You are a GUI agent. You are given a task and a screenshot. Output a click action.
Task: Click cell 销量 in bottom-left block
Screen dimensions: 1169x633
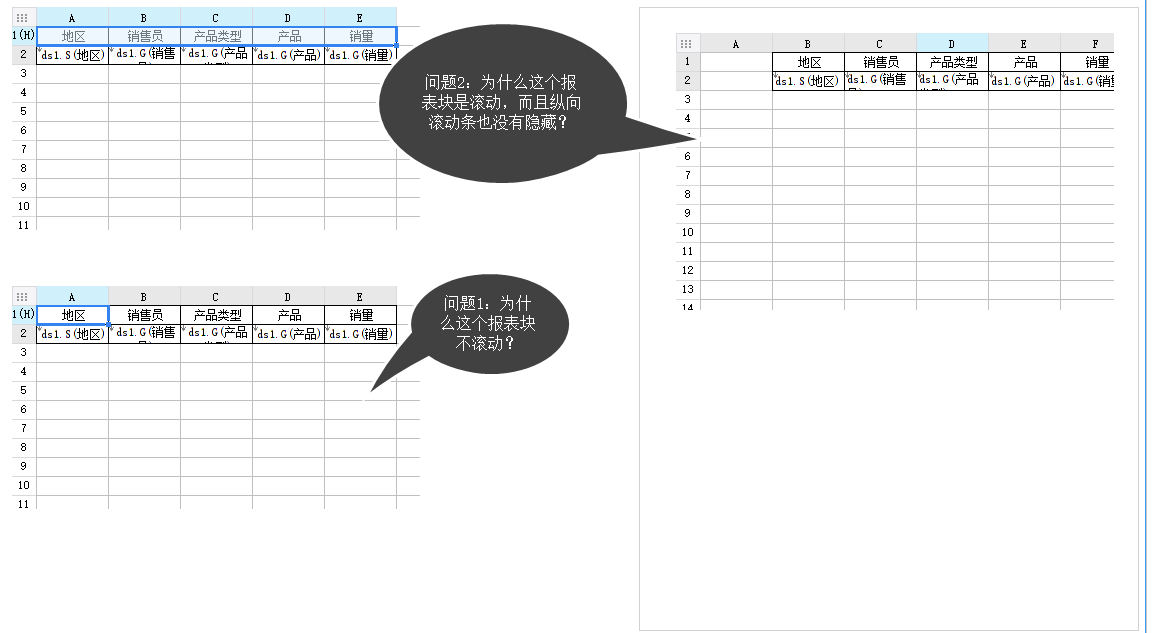point(360,315)
